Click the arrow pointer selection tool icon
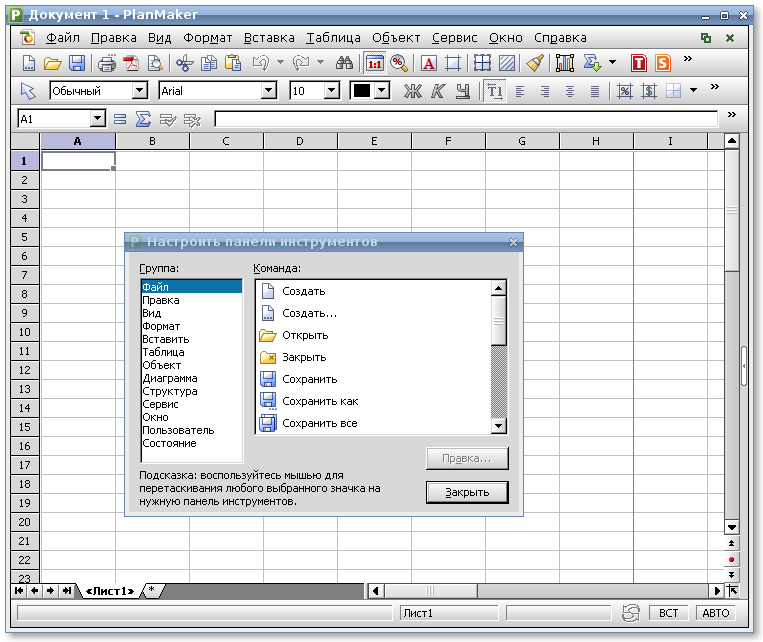The width and height of the screenshot is (763, 642). [28, 91]
